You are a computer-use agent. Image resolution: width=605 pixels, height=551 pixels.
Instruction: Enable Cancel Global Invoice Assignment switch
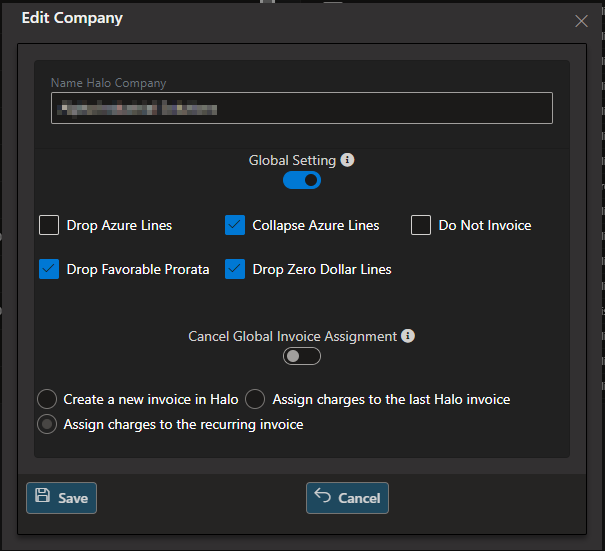click(302, 356)
